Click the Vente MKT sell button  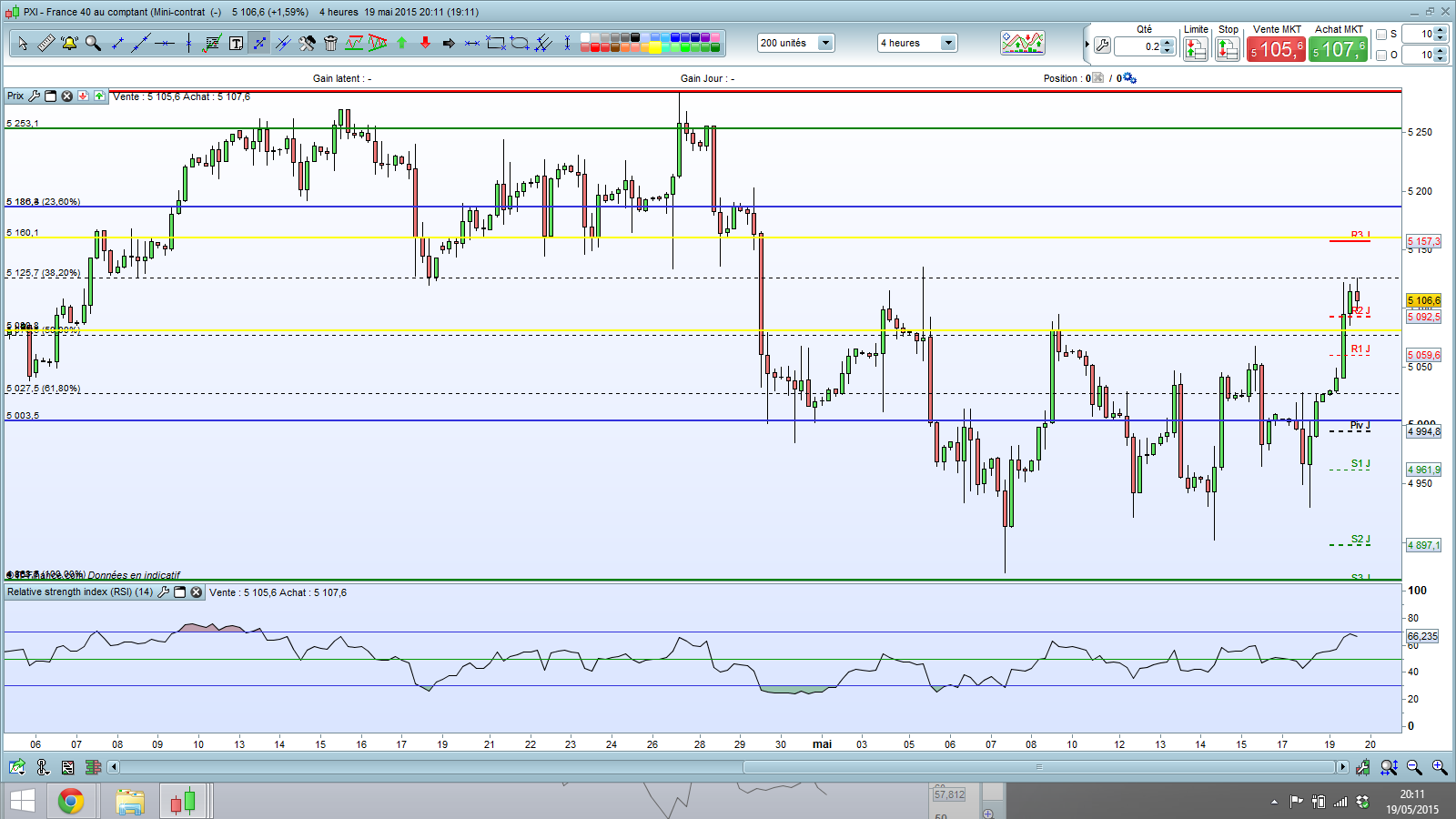pos(1276,49)
